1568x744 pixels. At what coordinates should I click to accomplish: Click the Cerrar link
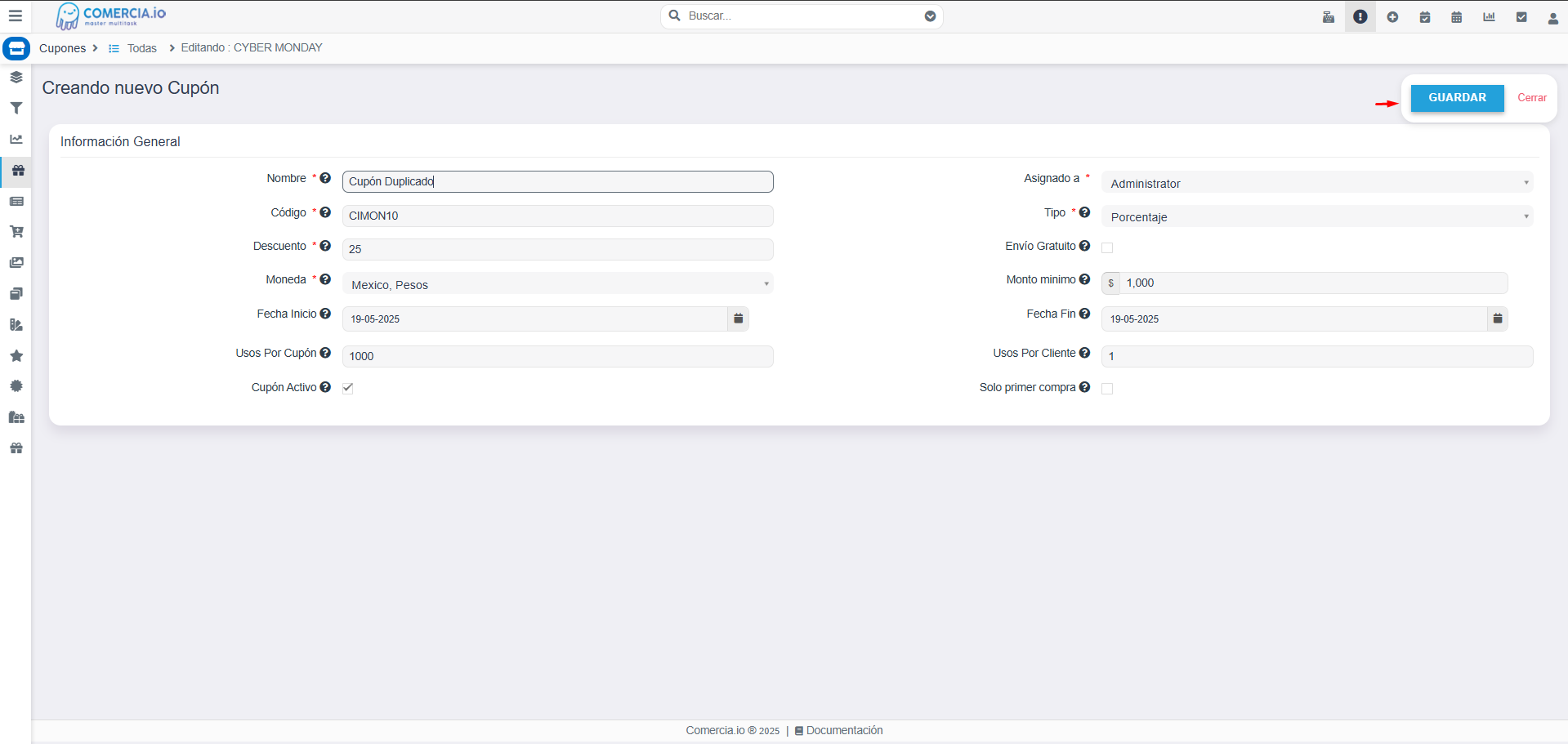(1532, 97)
